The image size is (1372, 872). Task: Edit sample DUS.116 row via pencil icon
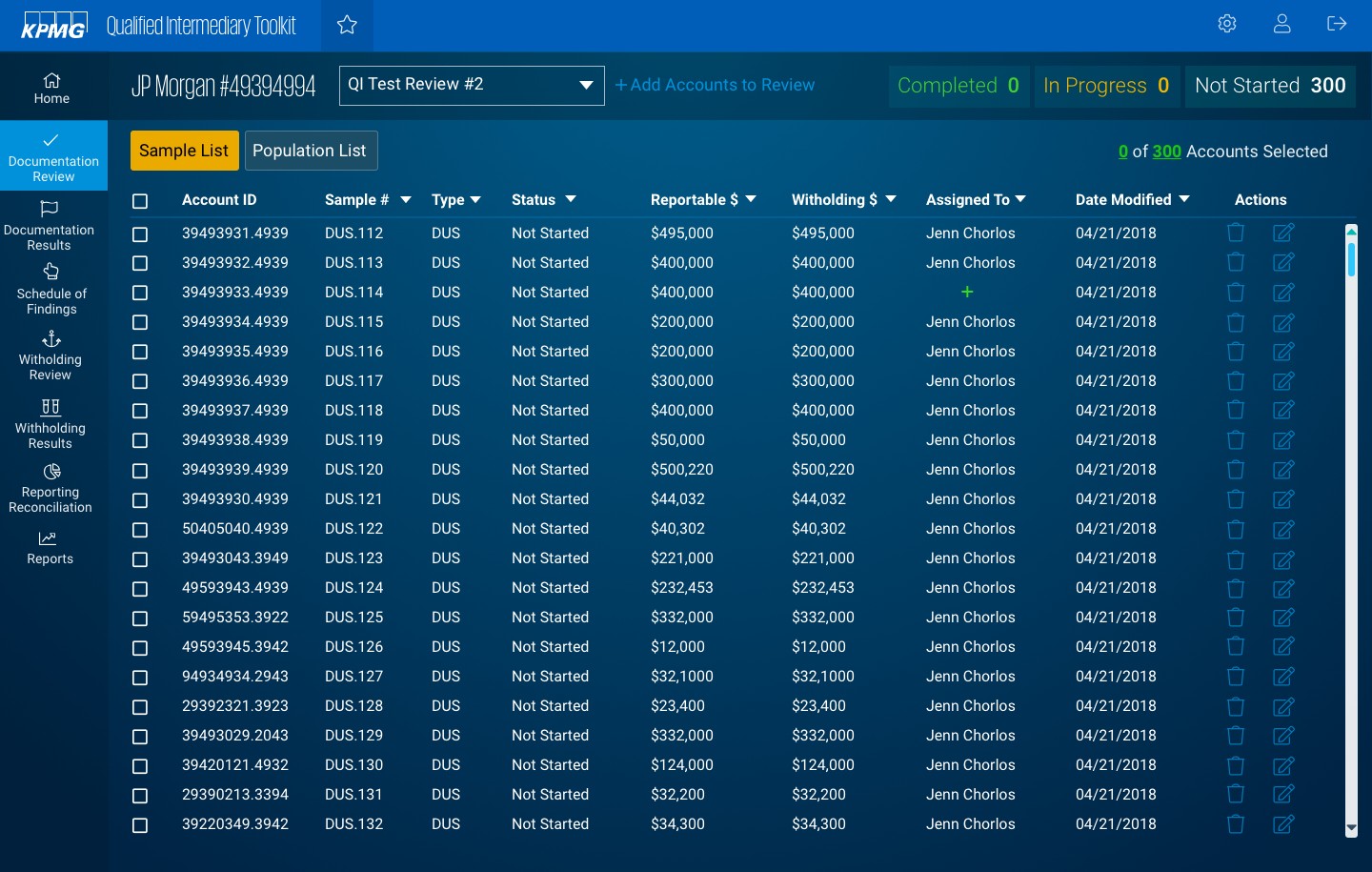click(x=1283, y=351)
